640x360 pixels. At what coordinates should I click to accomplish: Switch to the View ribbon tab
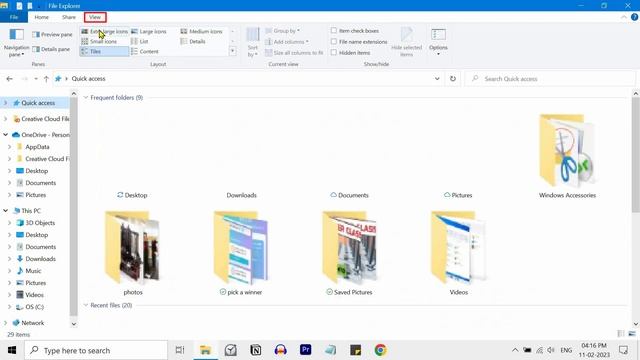pos(95,17)
